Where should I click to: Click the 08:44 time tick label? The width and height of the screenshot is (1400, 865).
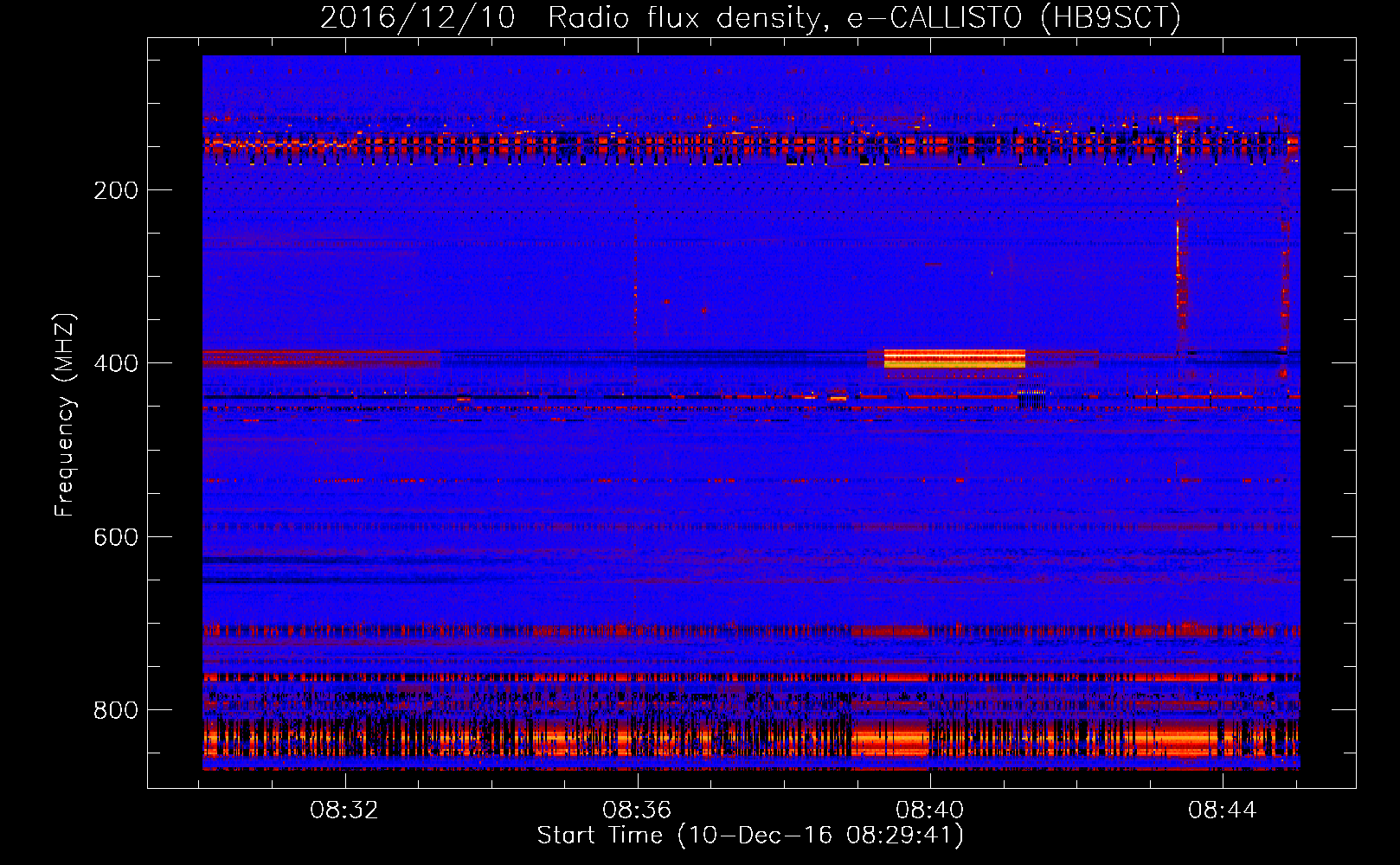click(x=1222, y=811)
